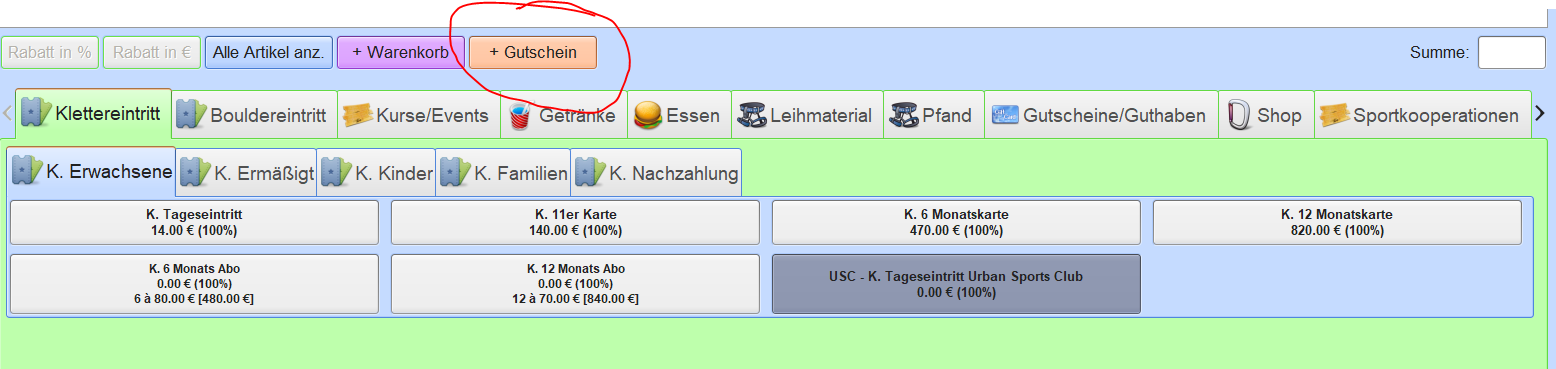Open Shop carabiner icon
The image size is (1556, 369).
[x=1238, y=116]
